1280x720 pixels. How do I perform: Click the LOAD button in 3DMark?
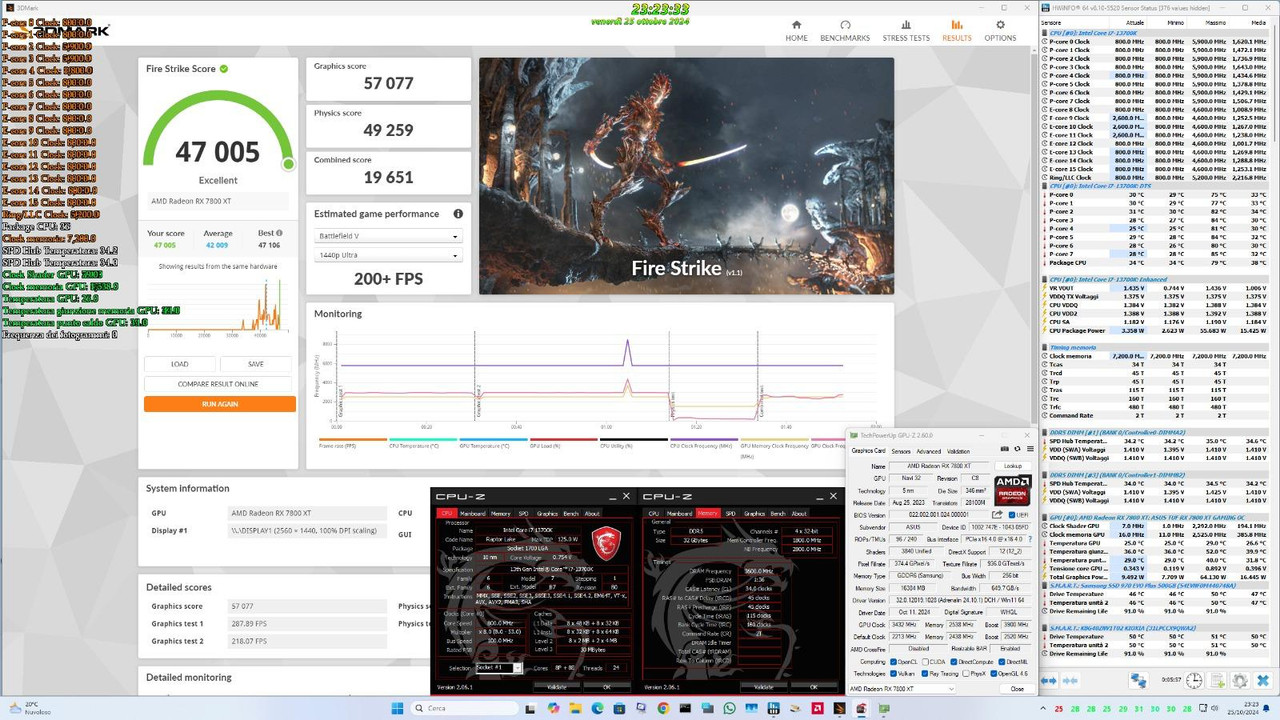[180, 364]
